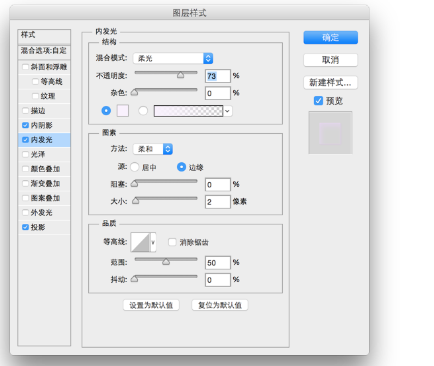Enable 外发光 outer glow checkbox
The height and width of the screenshot is (366, 434).
25,213
